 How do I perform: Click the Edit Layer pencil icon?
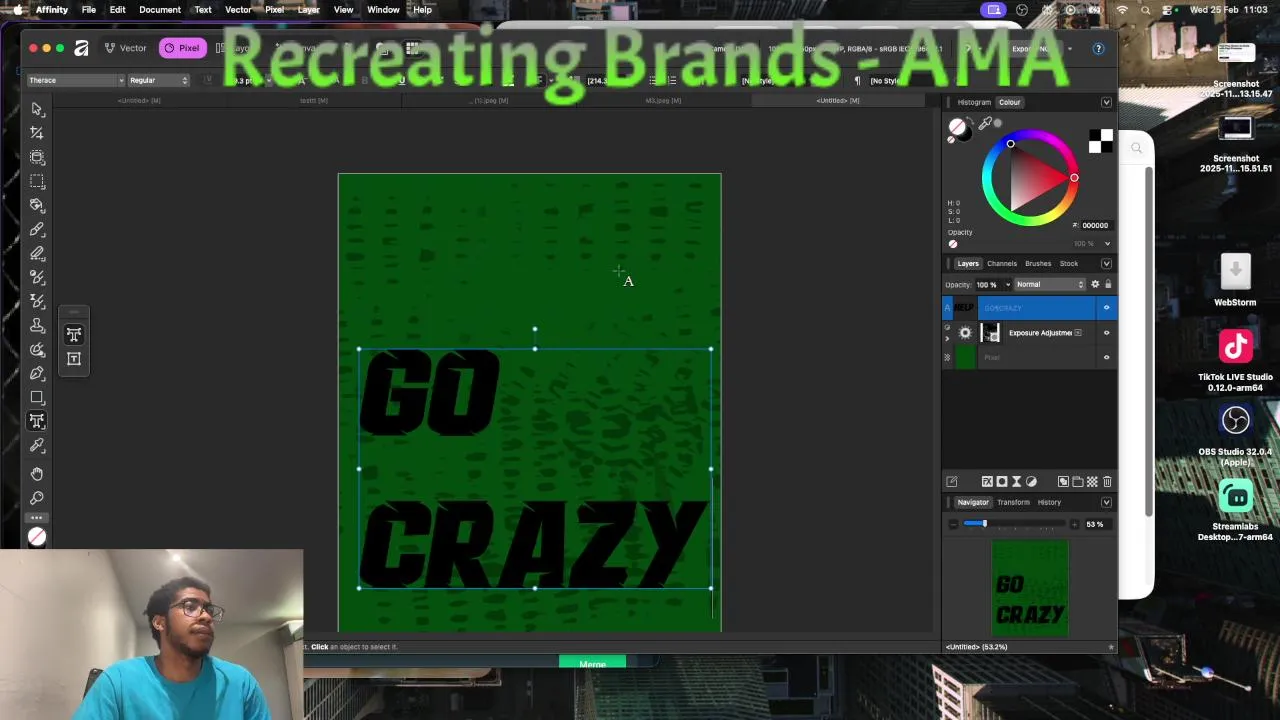952,482
